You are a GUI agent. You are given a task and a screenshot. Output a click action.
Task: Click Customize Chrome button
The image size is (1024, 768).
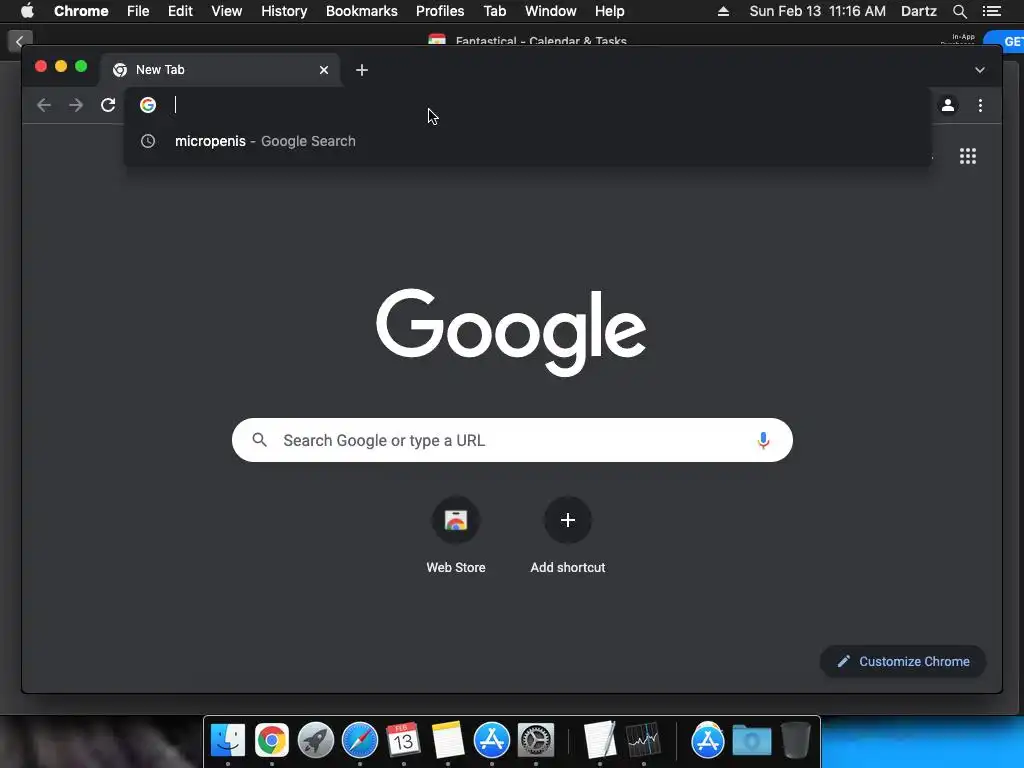903,662
